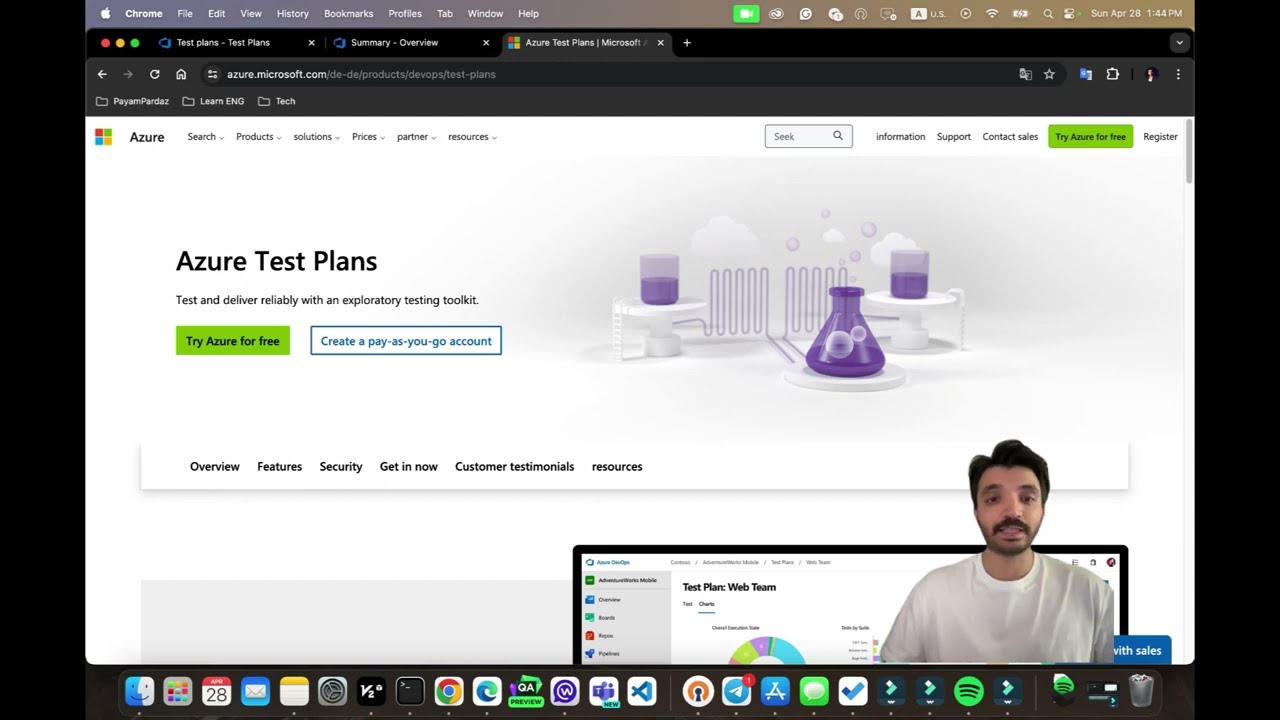Click the address bar URL
Image resolution: width=1280 pixels, height=720 pixels.
(x=361, y=74)
